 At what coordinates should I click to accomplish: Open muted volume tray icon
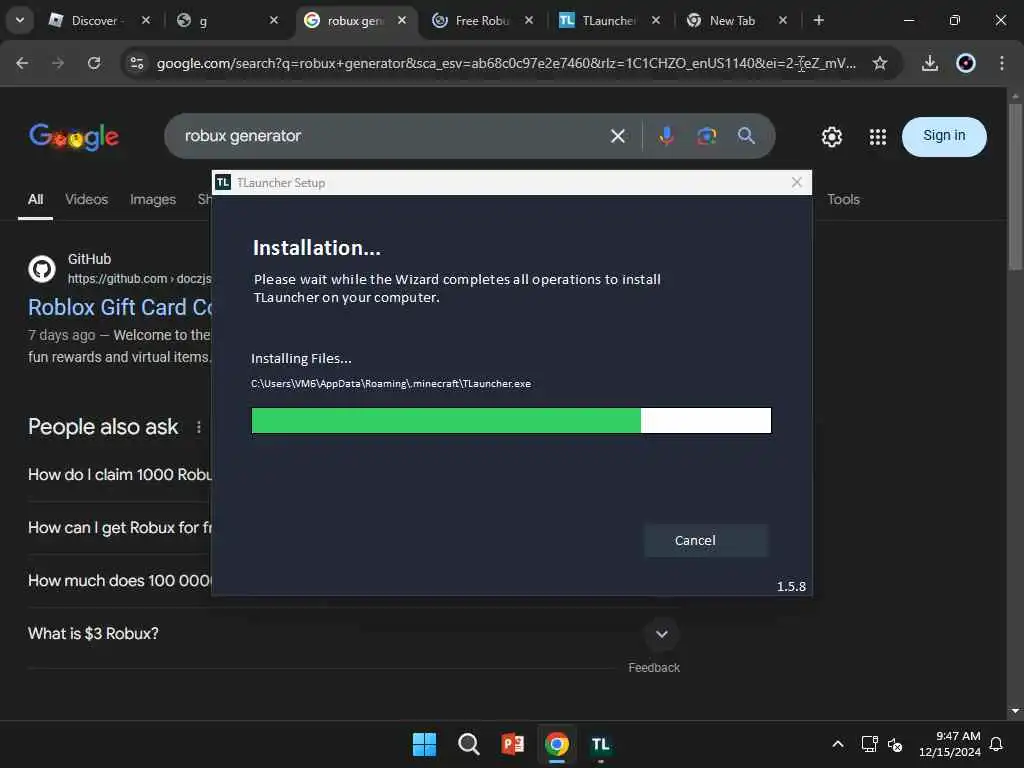click(895, 744)
